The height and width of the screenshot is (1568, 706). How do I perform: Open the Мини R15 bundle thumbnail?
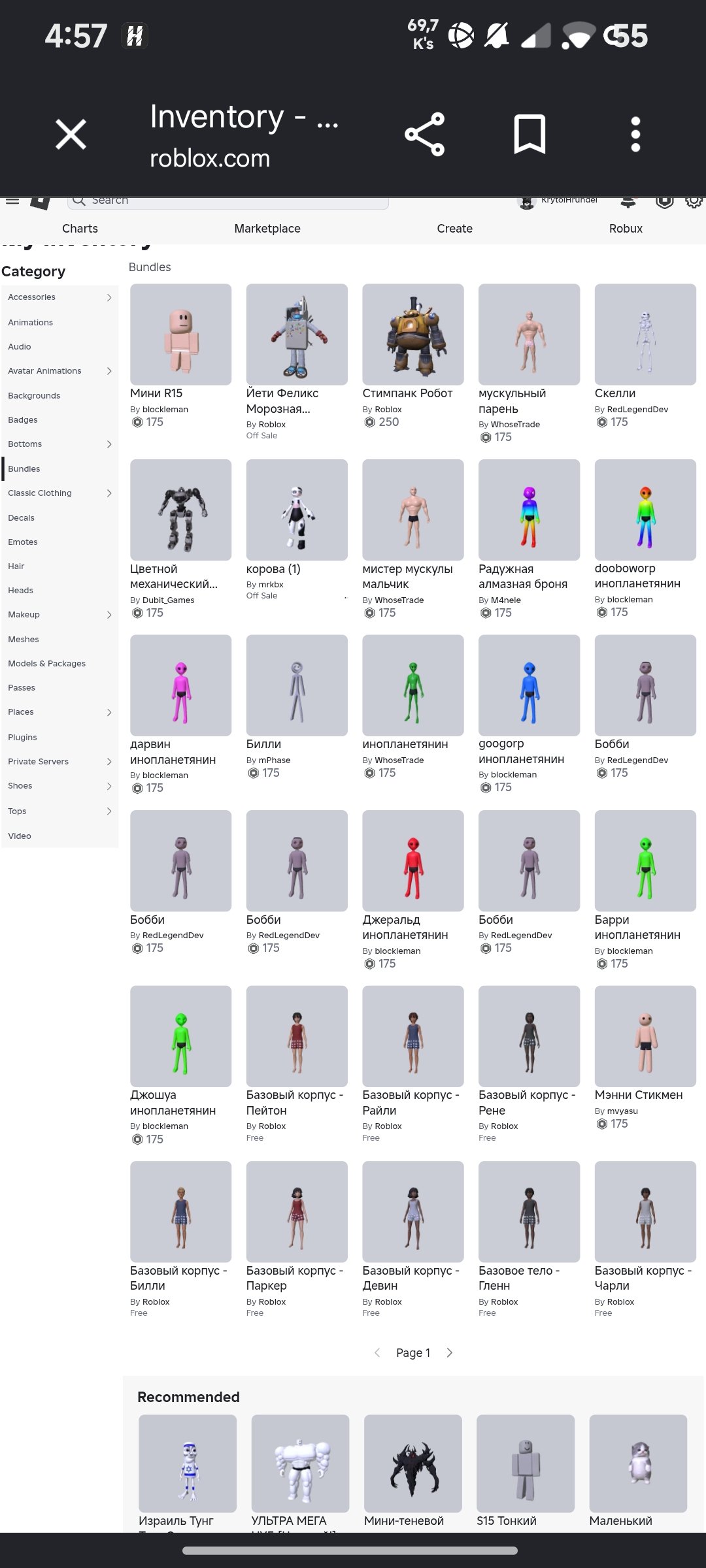pos(181,335)
